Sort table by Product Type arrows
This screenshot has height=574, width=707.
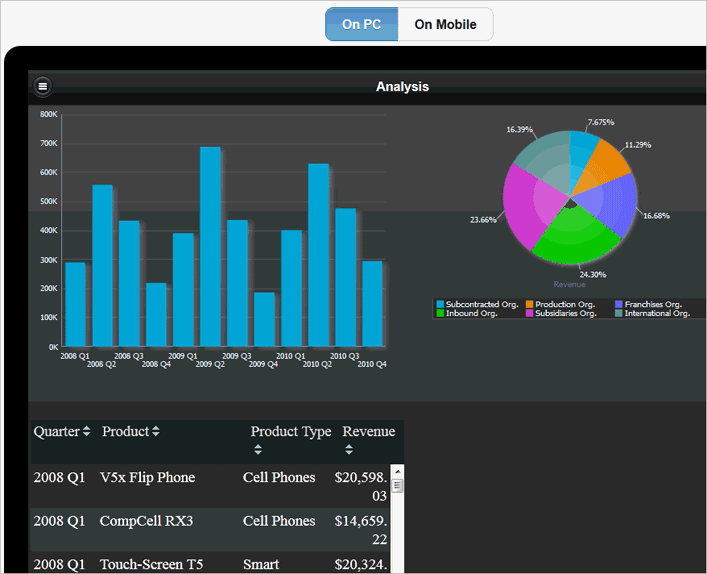point(258,450)
